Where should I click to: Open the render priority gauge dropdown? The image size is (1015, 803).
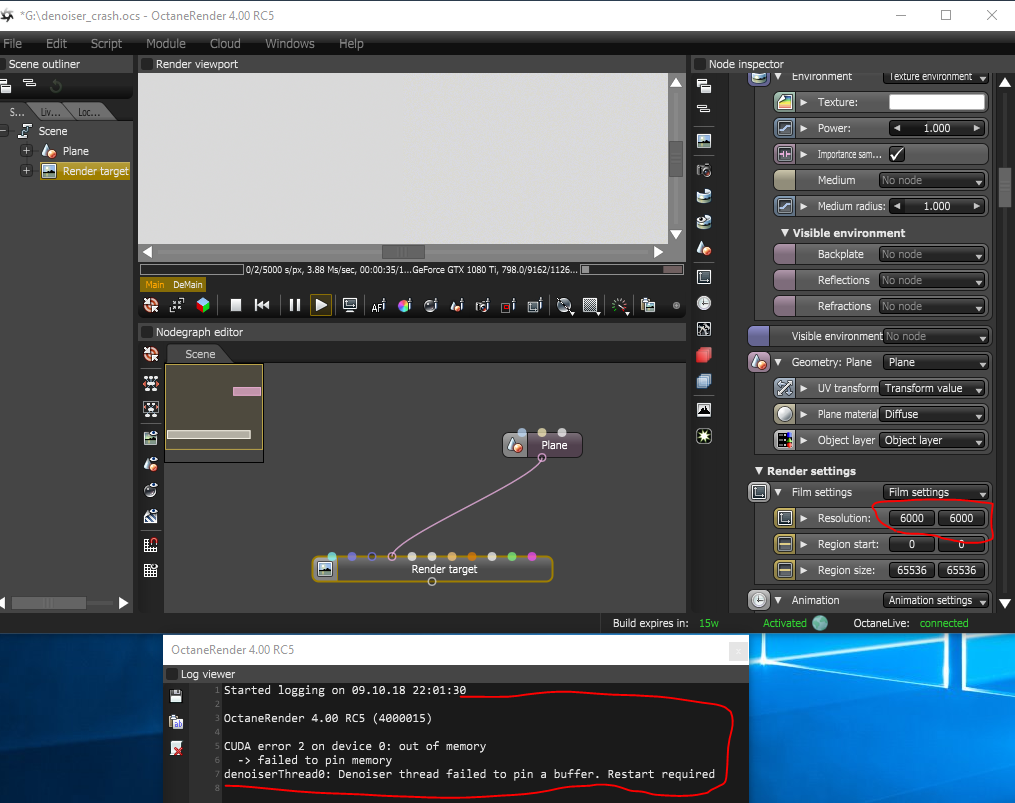point(619,305)
